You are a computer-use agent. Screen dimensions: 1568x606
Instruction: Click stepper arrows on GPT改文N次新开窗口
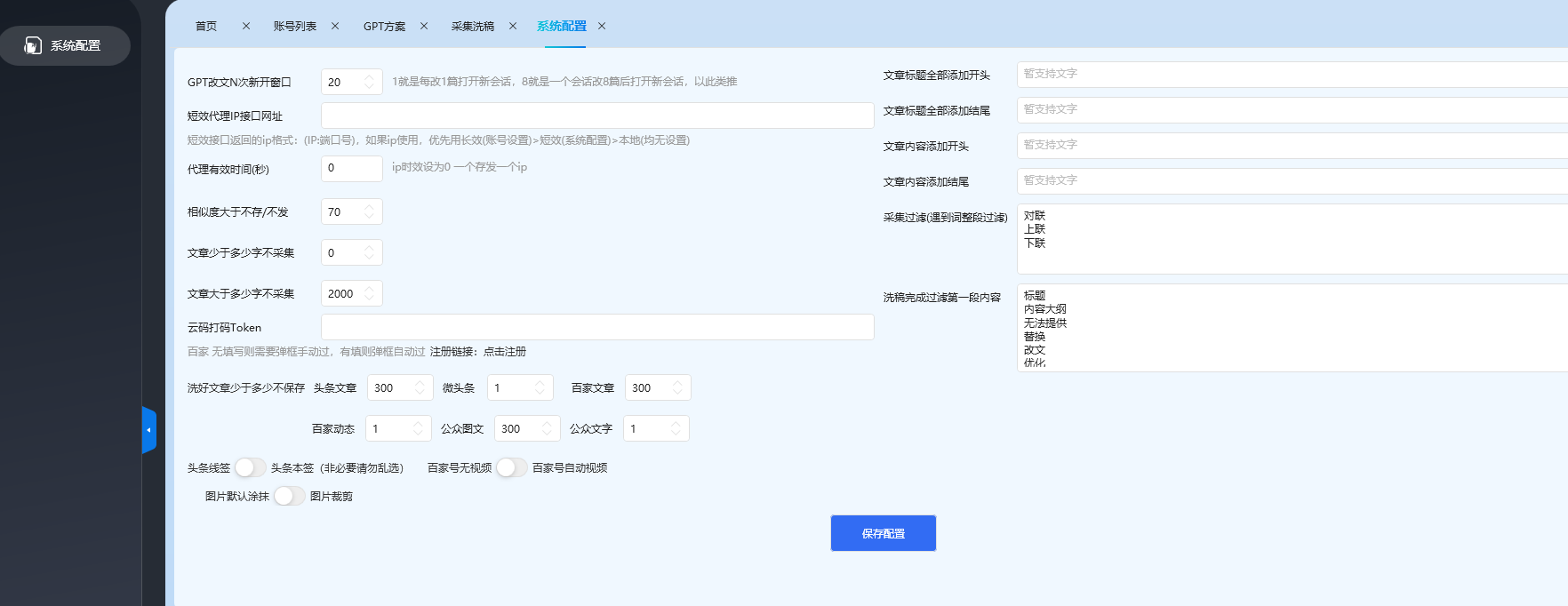tap(370, 82)
